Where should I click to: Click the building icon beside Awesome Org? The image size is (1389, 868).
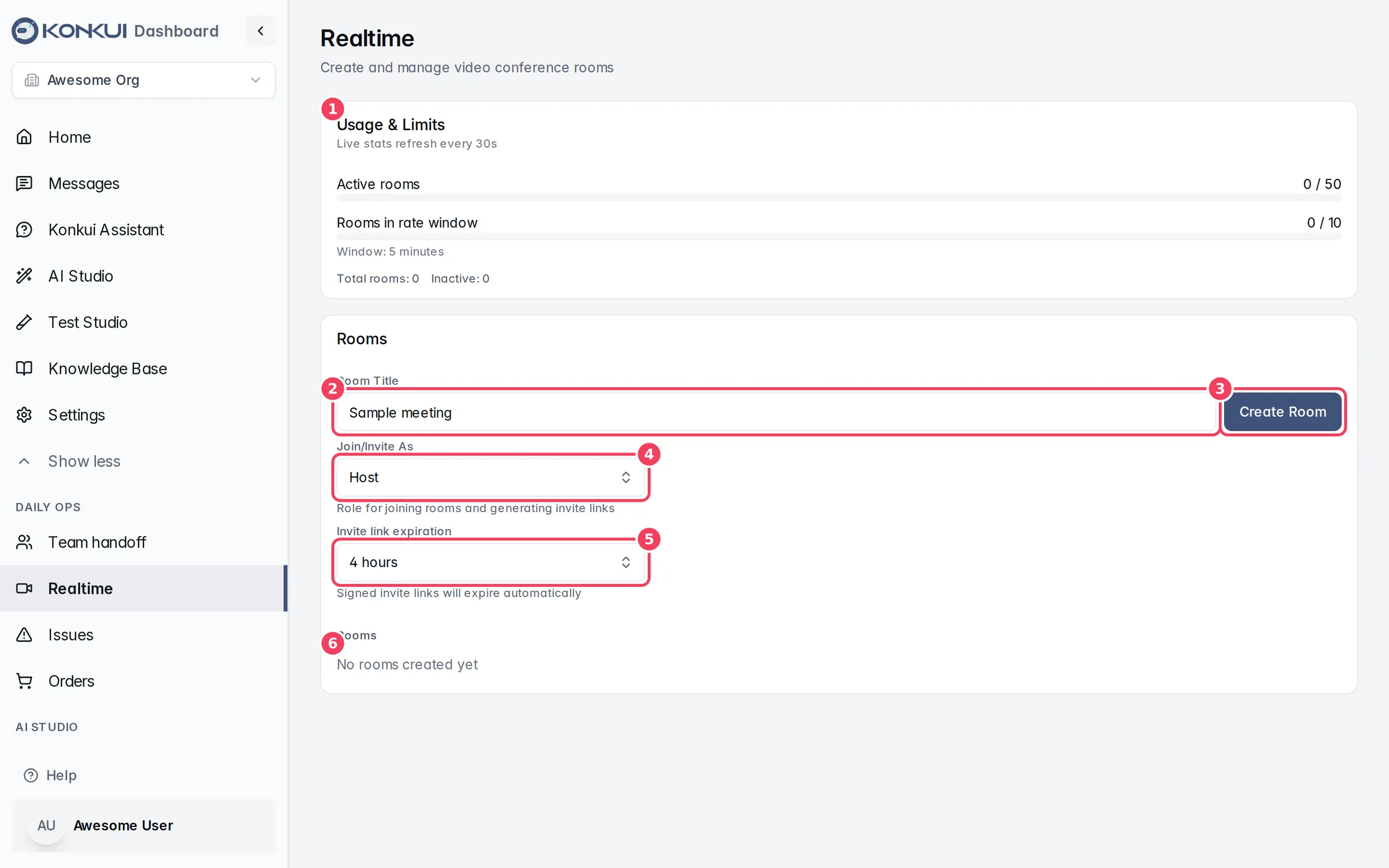click(32, 80)
